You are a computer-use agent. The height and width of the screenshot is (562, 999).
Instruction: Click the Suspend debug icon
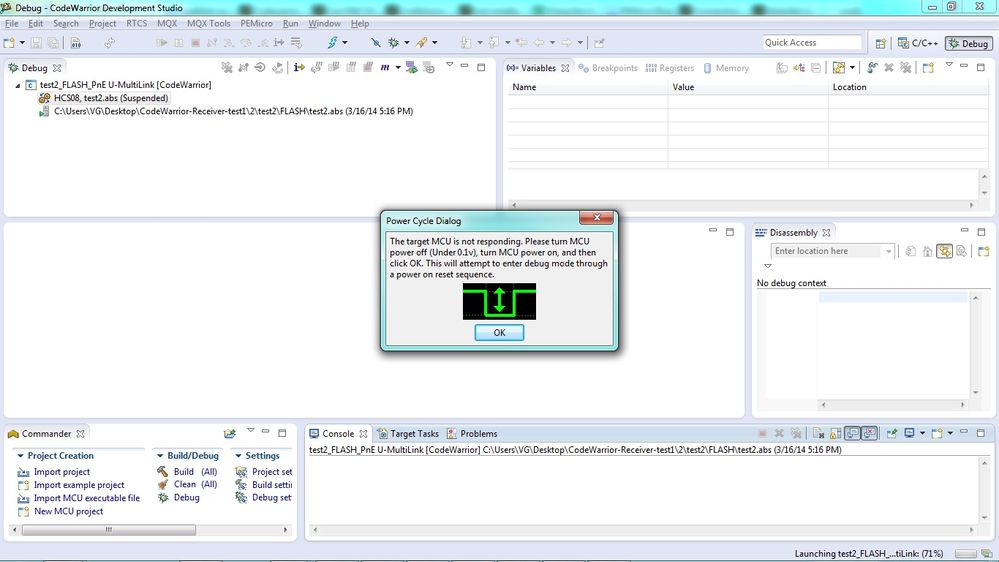(x=178, y=43)
